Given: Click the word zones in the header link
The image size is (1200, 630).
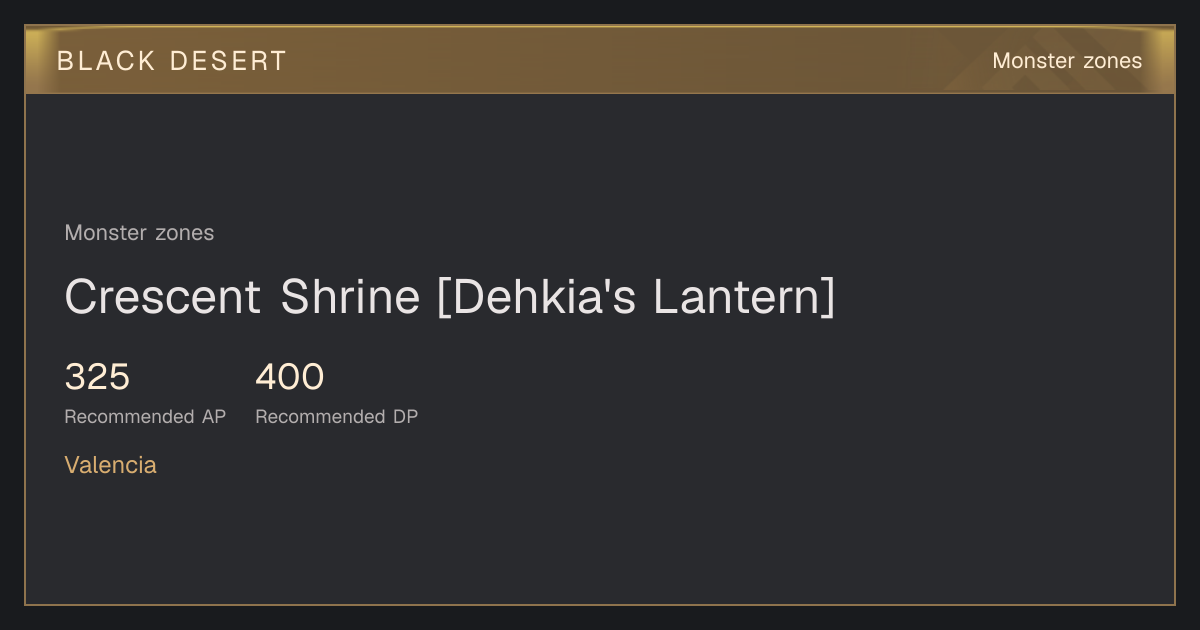Looking at the screenshot, I should (1111, 61).
